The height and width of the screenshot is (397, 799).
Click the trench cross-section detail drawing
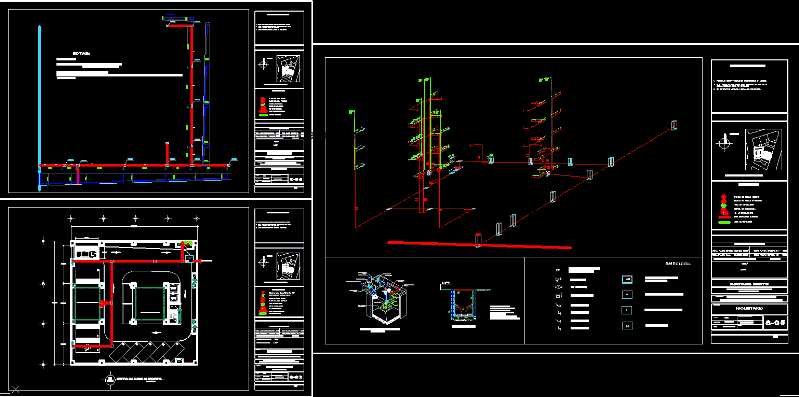click(463, 304)
